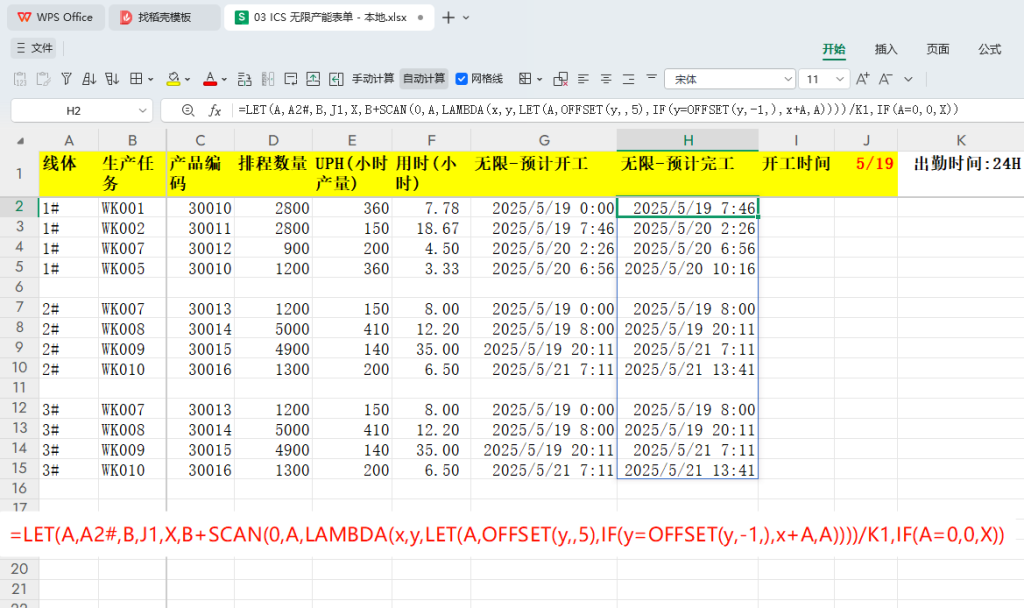Select cell F9 containing 35.00
The height and width of the screenshot is (608, 1024).
[431, 349]
